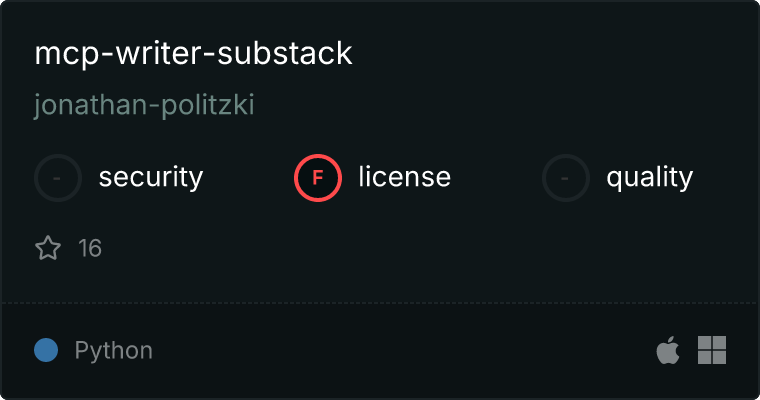Click the license label

pos(404,178)
